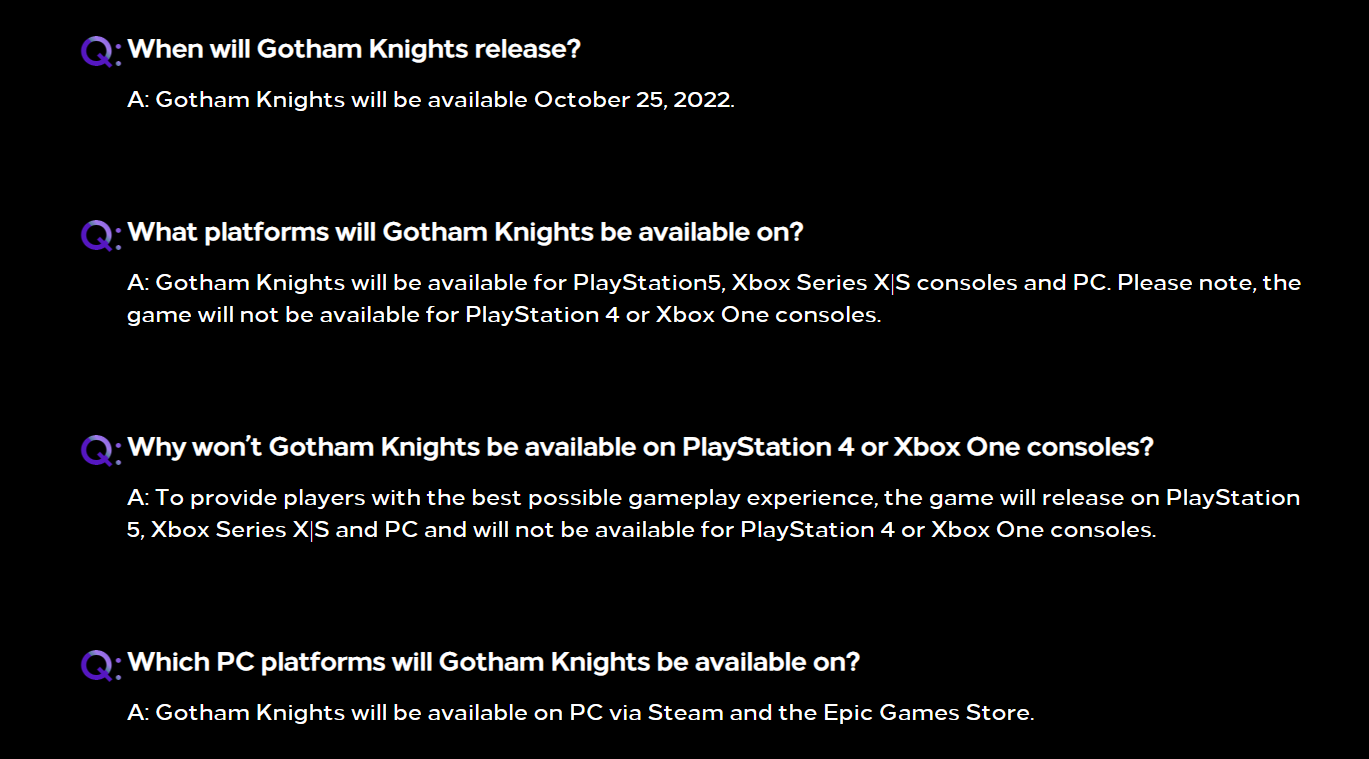Click the Steam and Epic Games Store answer
The width and height of the screenshot is (1369, 759).
pyautogui.click(x=581, y=713)
